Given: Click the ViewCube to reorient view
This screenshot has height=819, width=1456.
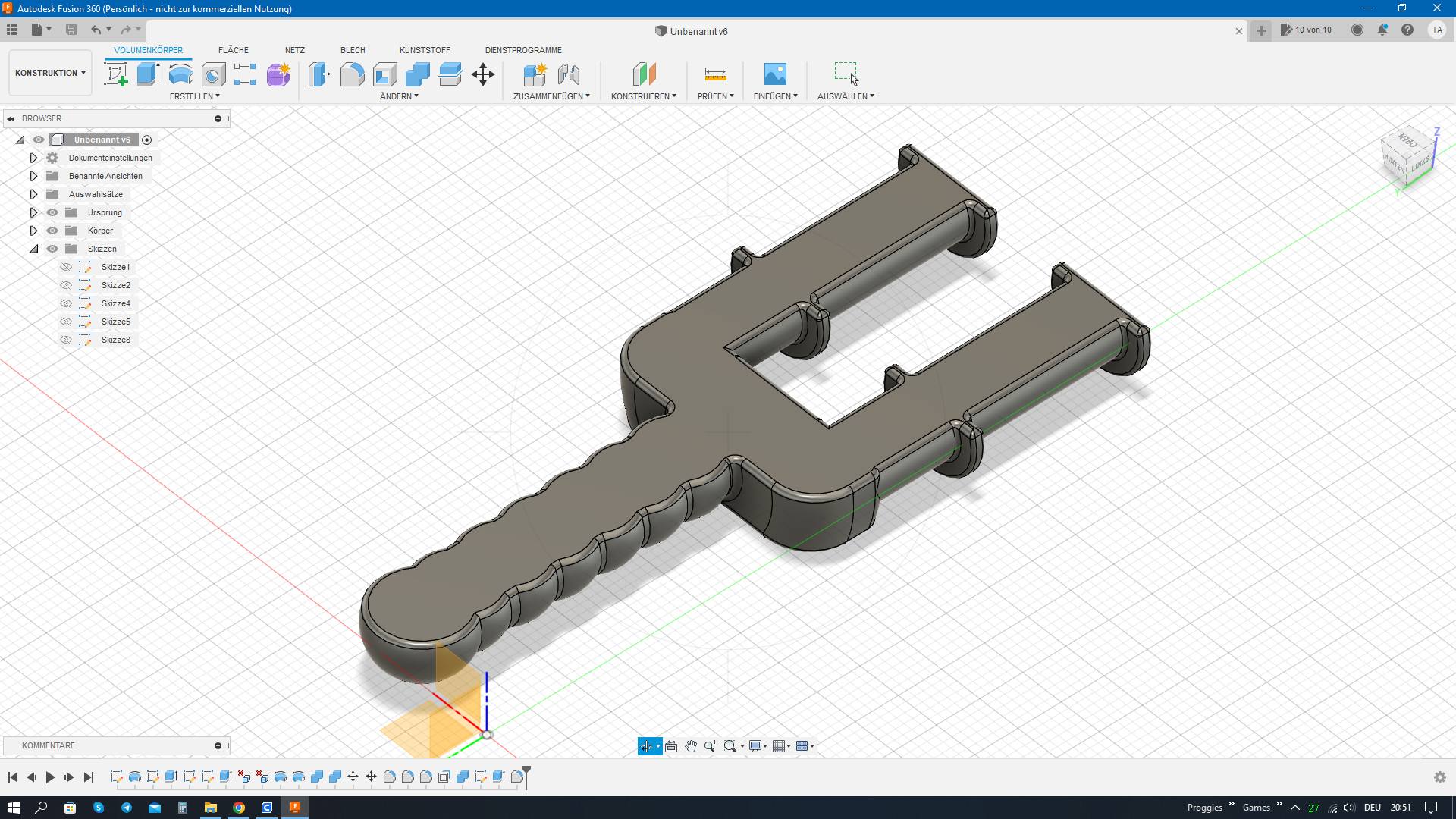Looking at the screenshot, I should point(1407,156).
